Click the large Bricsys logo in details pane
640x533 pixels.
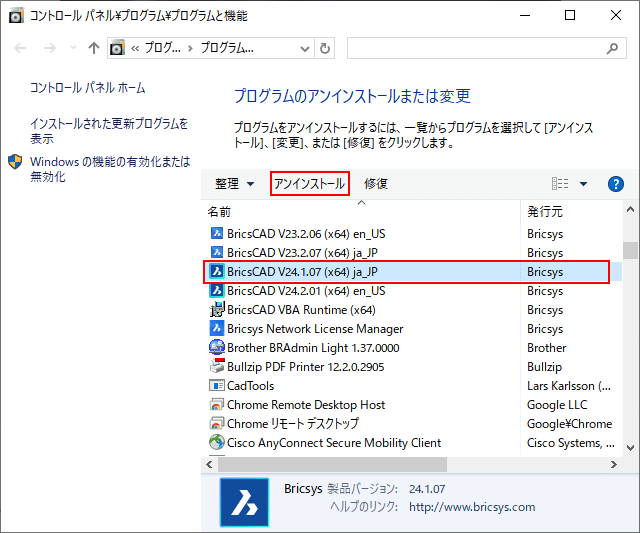(x=244, y=503)
